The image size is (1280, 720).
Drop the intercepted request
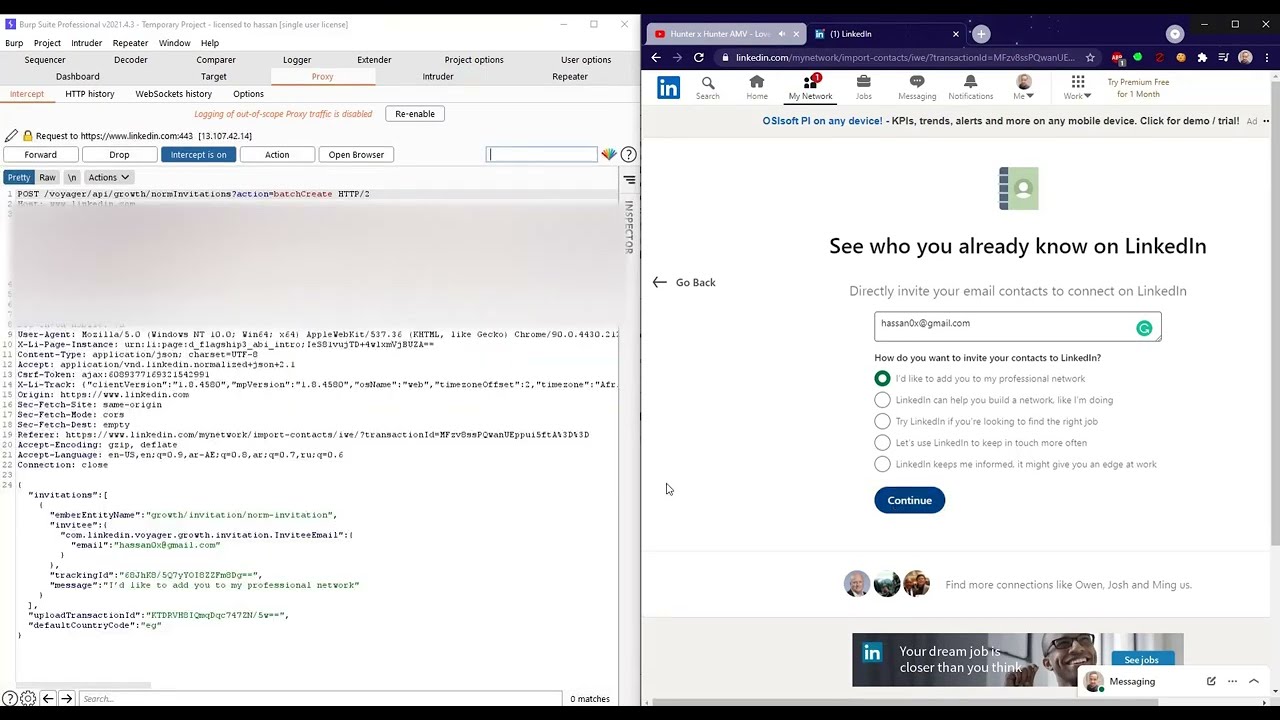(x=119, y=155)
